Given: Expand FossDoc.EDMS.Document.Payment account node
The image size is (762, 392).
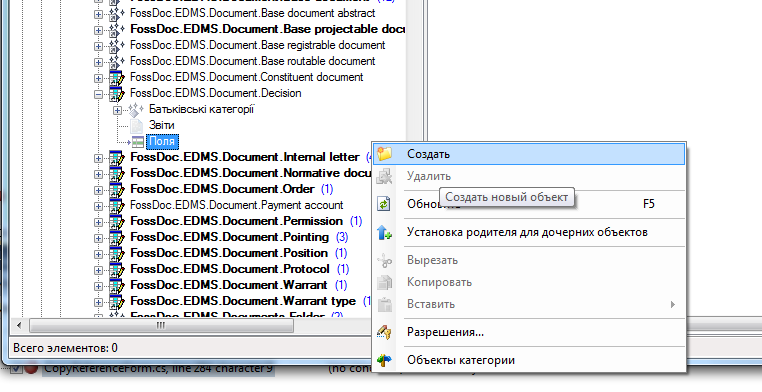Looking at the screenshot, I should point(99,206).
